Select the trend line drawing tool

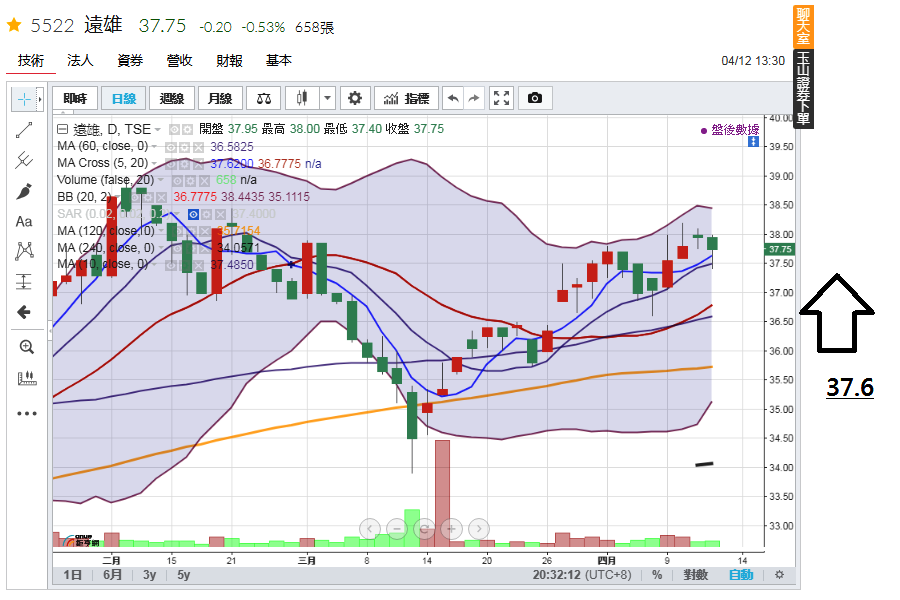[24, 130]
